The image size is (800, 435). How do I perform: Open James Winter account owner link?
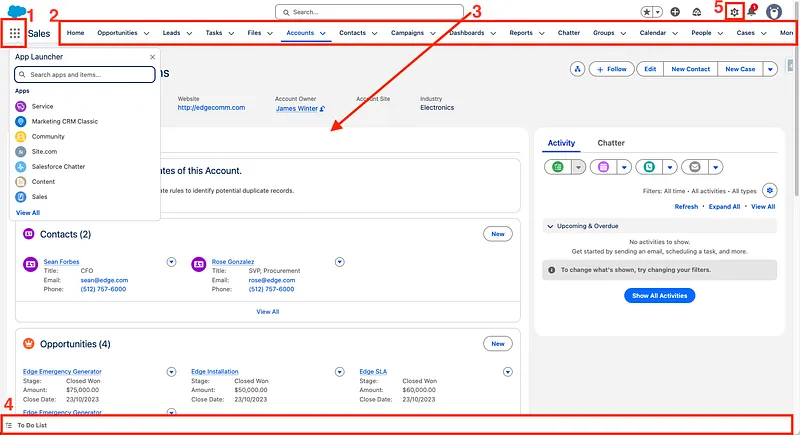point(297,109)
